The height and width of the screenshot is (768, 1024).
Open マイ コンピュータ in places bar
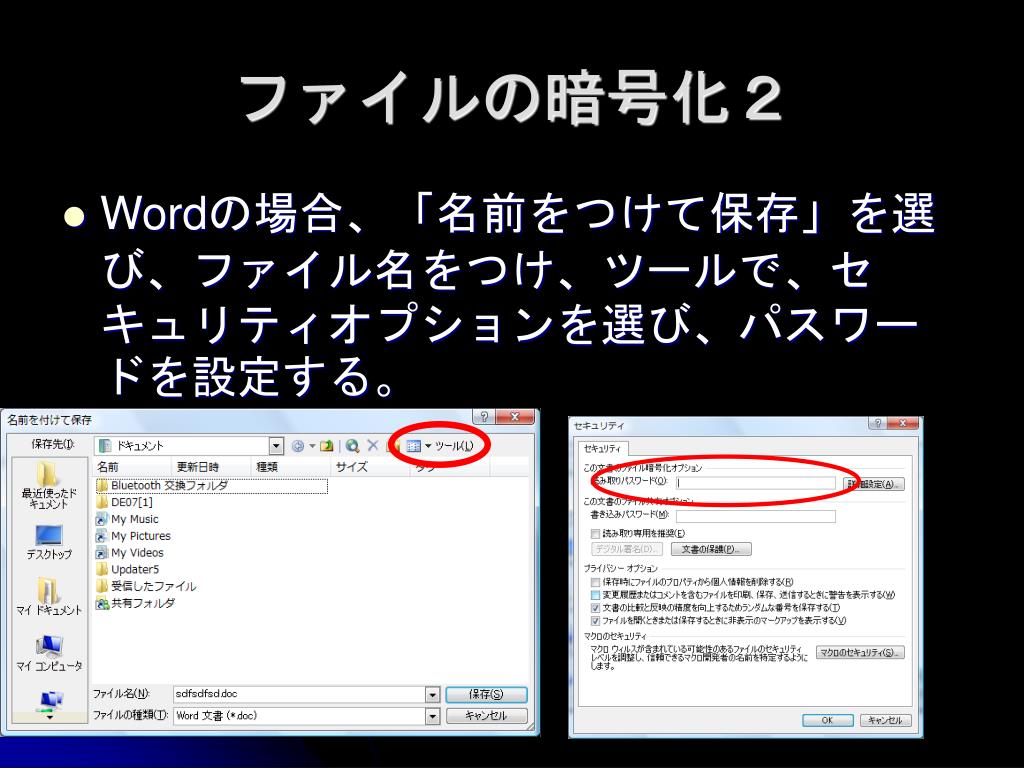[49, 653]
